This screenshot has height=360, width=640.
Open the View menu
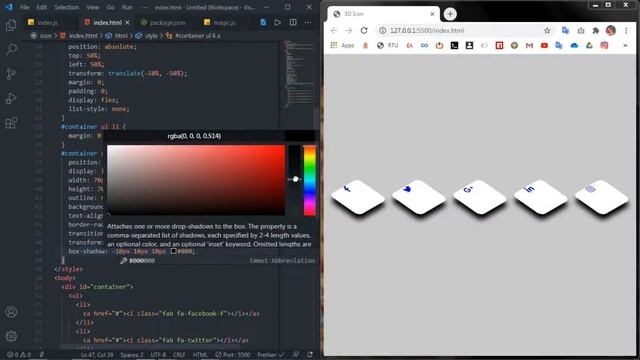pyautogui.click(x=92, y=7)
